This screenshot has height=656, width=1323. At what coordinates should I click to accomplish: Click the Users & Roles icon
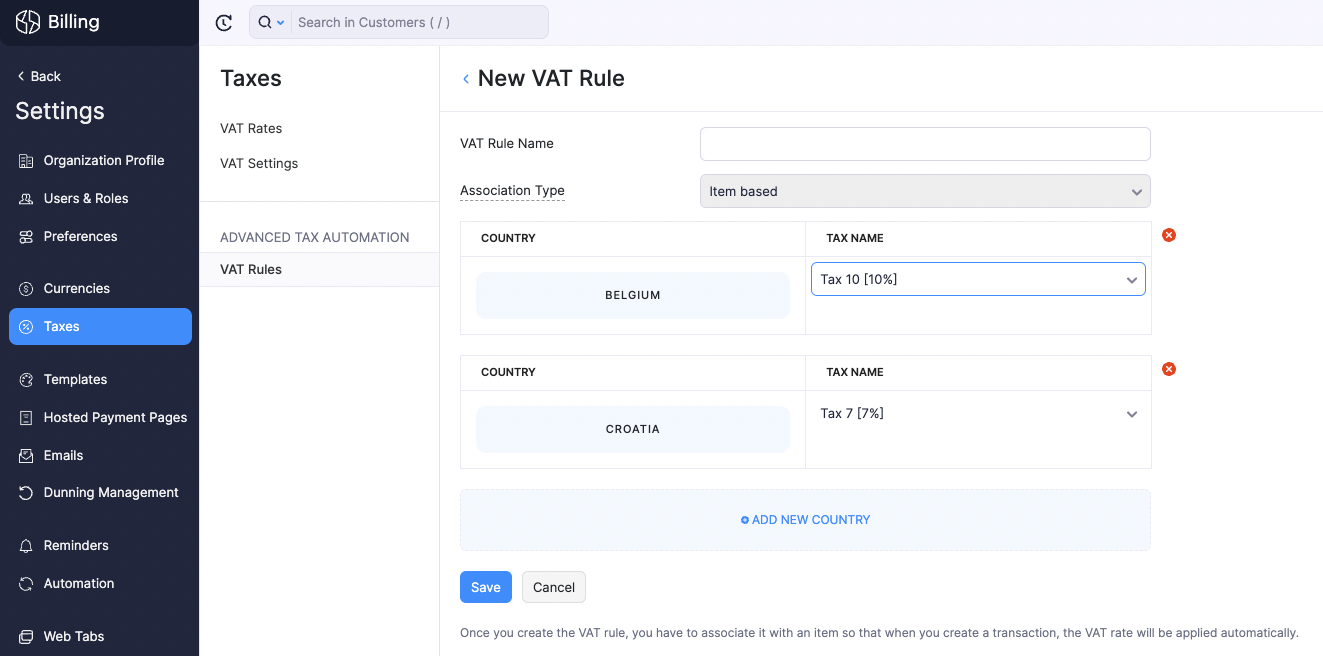coord(25,198)
